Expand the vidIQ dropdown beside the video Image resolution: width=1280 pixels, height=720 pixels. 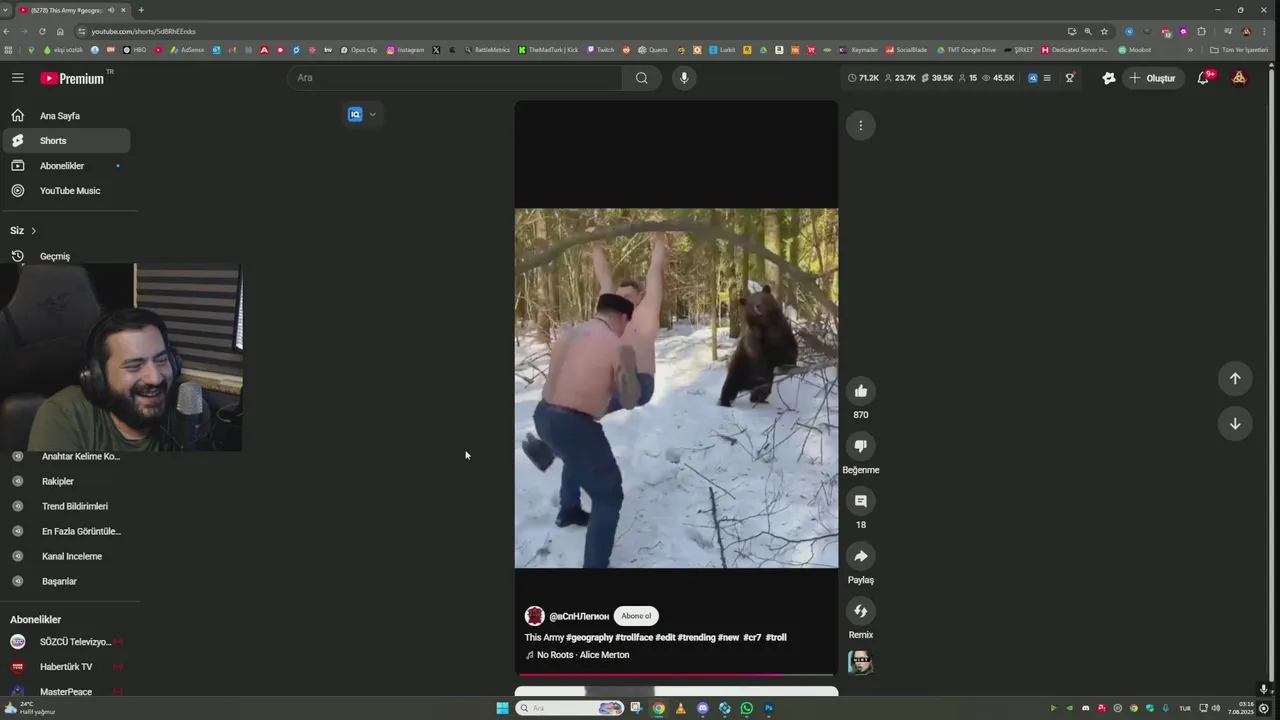point(372,114)
